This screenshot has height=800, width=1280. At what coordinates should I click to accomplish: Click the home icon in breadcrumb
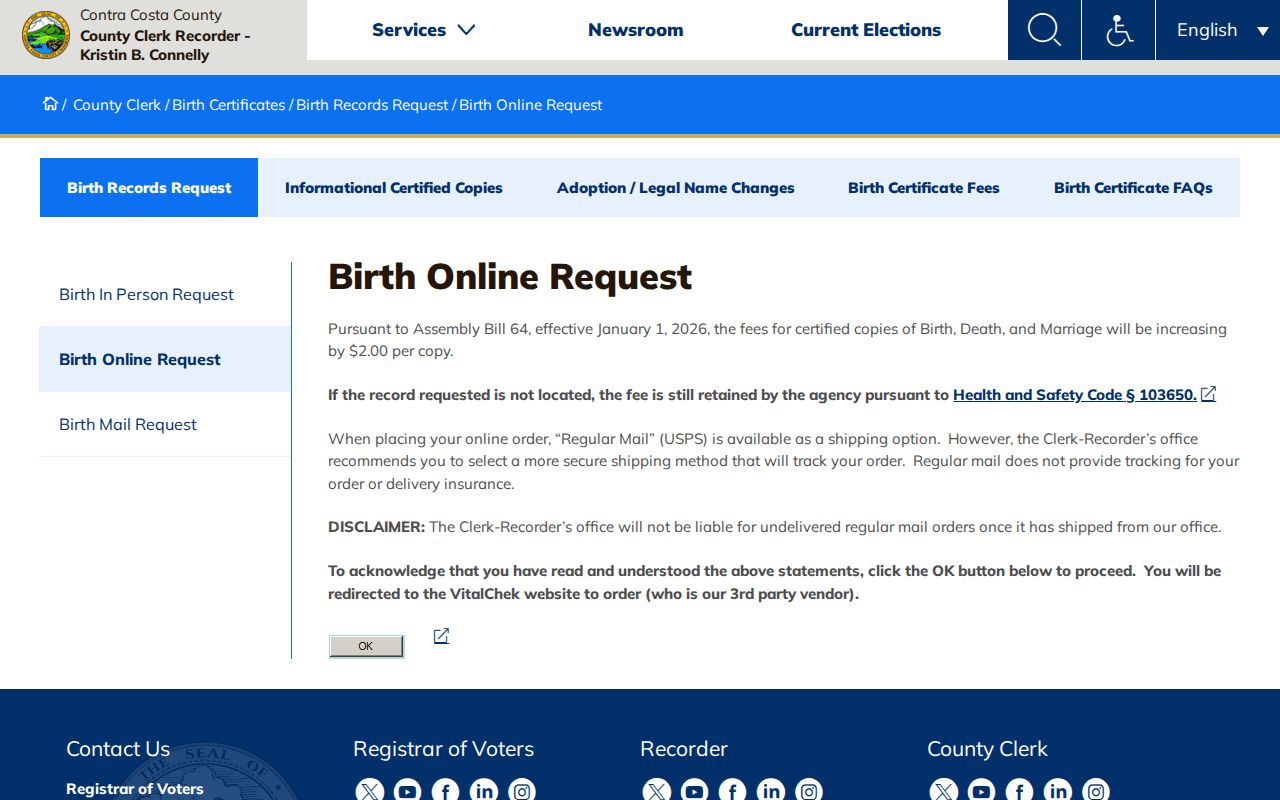(x=50, y=104)
